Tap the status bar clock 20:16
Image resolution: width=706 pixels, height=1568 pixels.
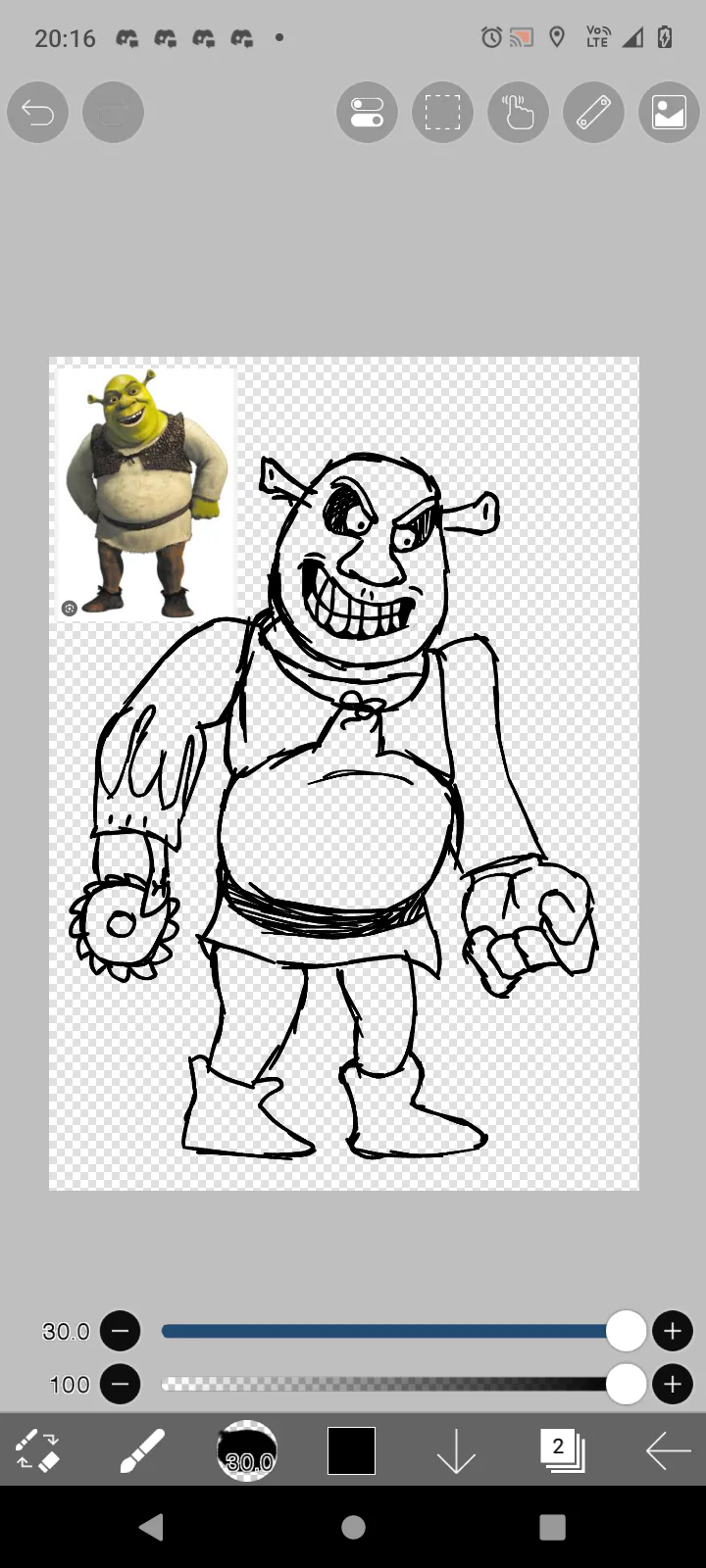coord(65,38)
